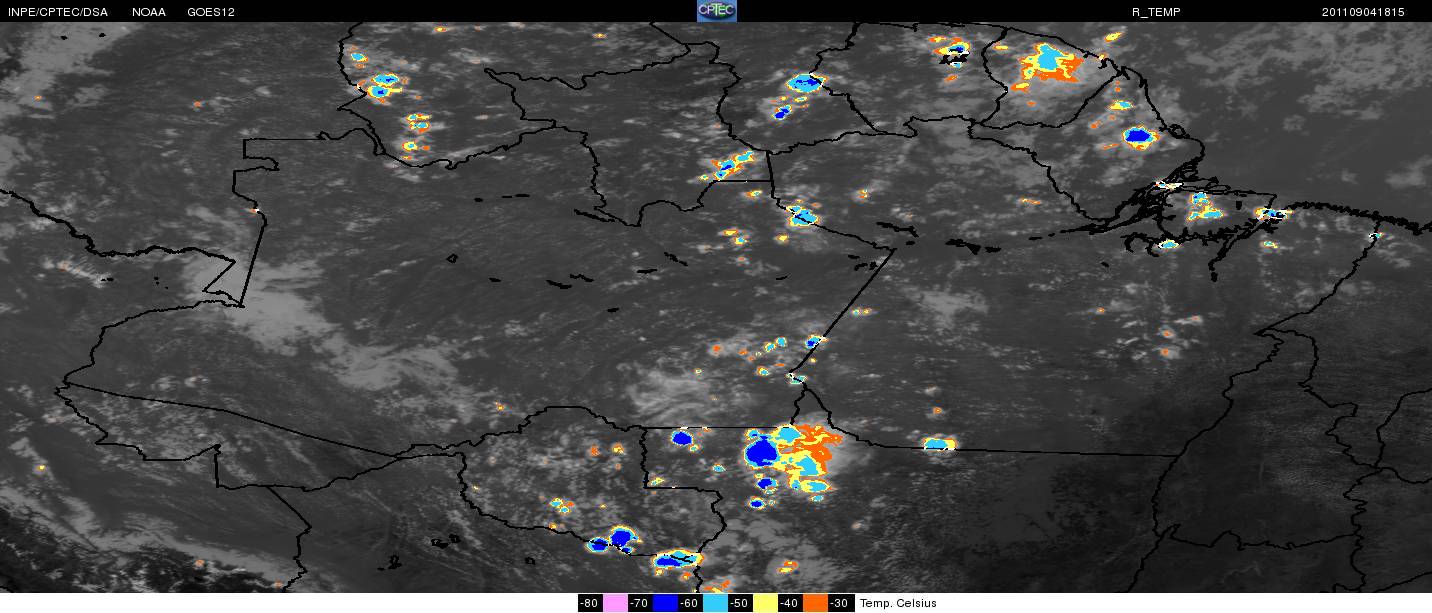Click the NOAA header text

coord(148,12)
